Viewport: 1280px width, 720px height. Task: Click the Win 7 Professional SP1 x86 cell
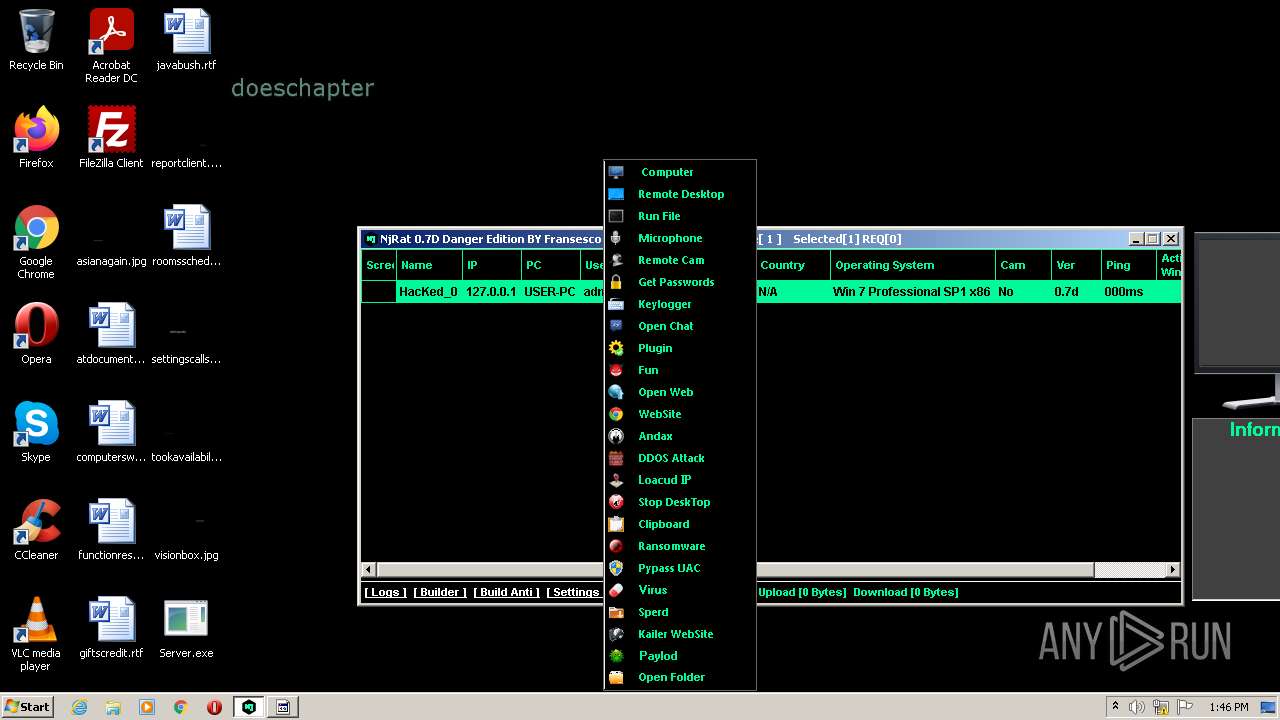[x=912, y=292]
